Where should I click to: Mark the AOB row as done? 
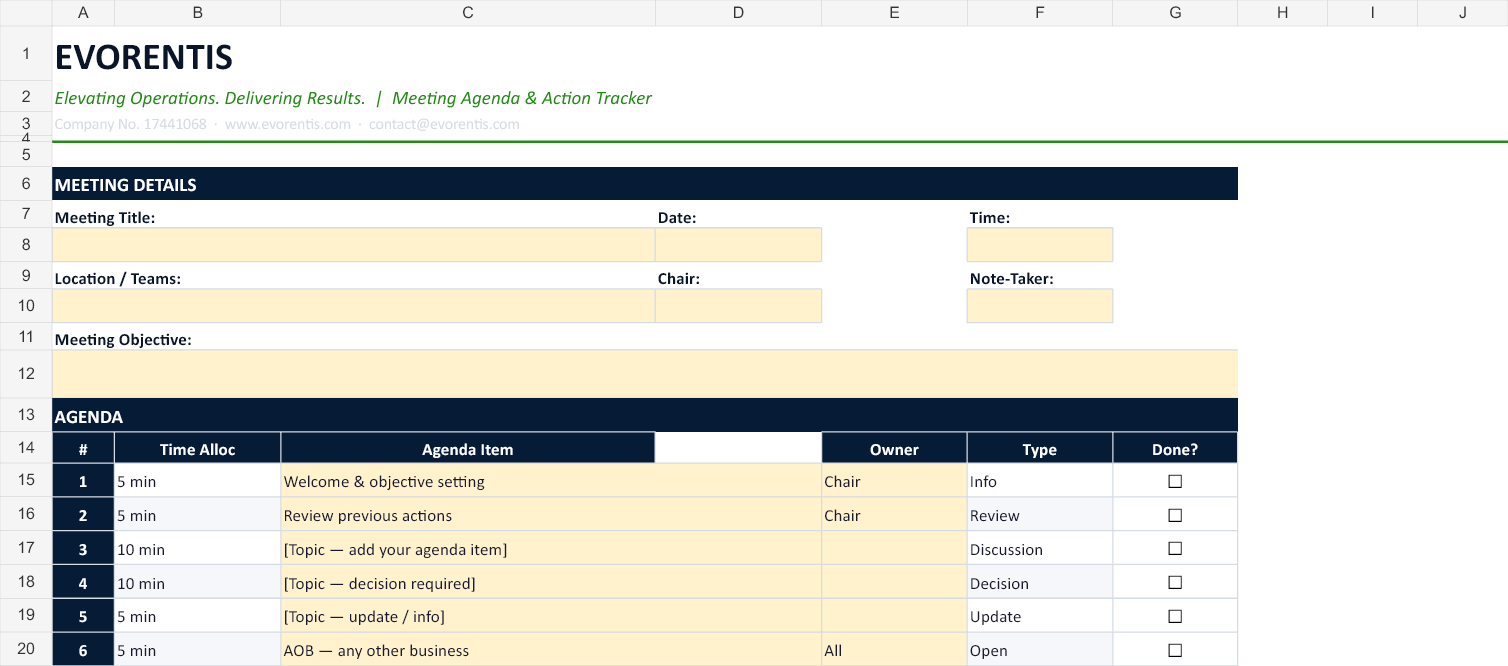(1175, 651)
